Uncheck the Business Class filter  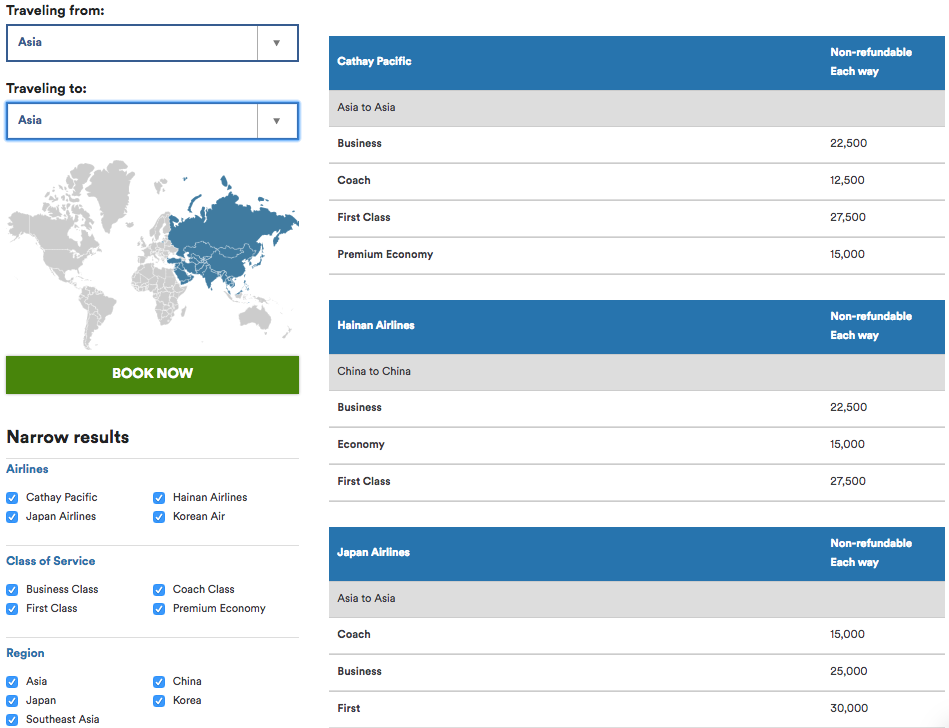(12, 589)
